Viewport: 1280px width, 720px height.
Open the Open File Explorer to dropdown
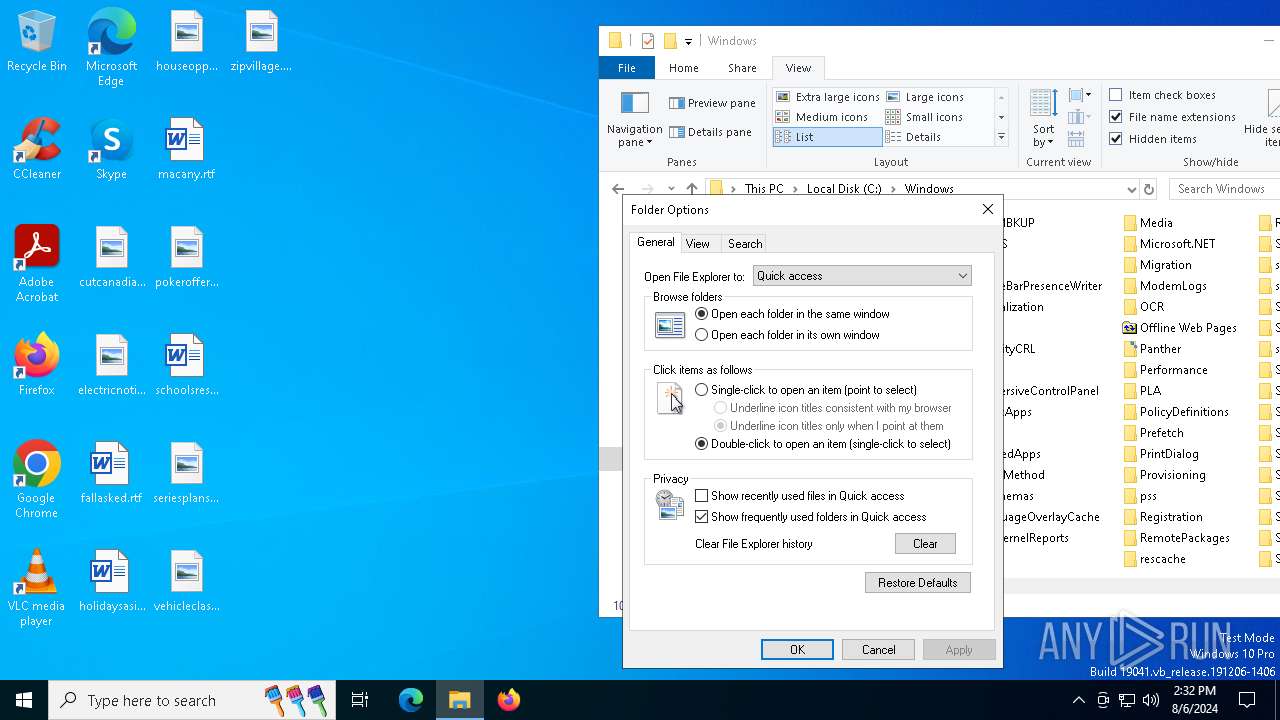862,276
